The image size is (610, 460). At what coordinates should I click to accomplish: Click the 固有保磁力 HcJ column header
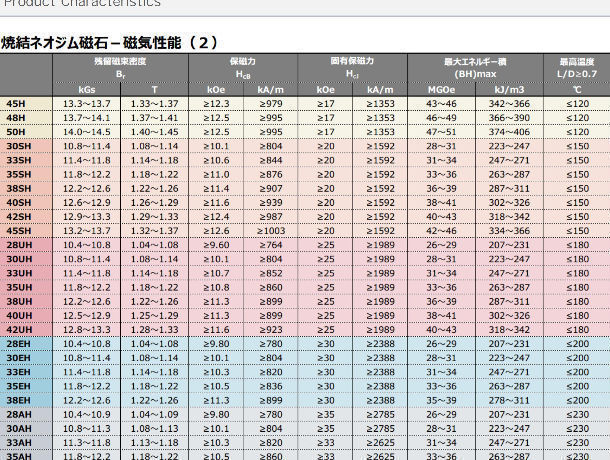(352, 68)
